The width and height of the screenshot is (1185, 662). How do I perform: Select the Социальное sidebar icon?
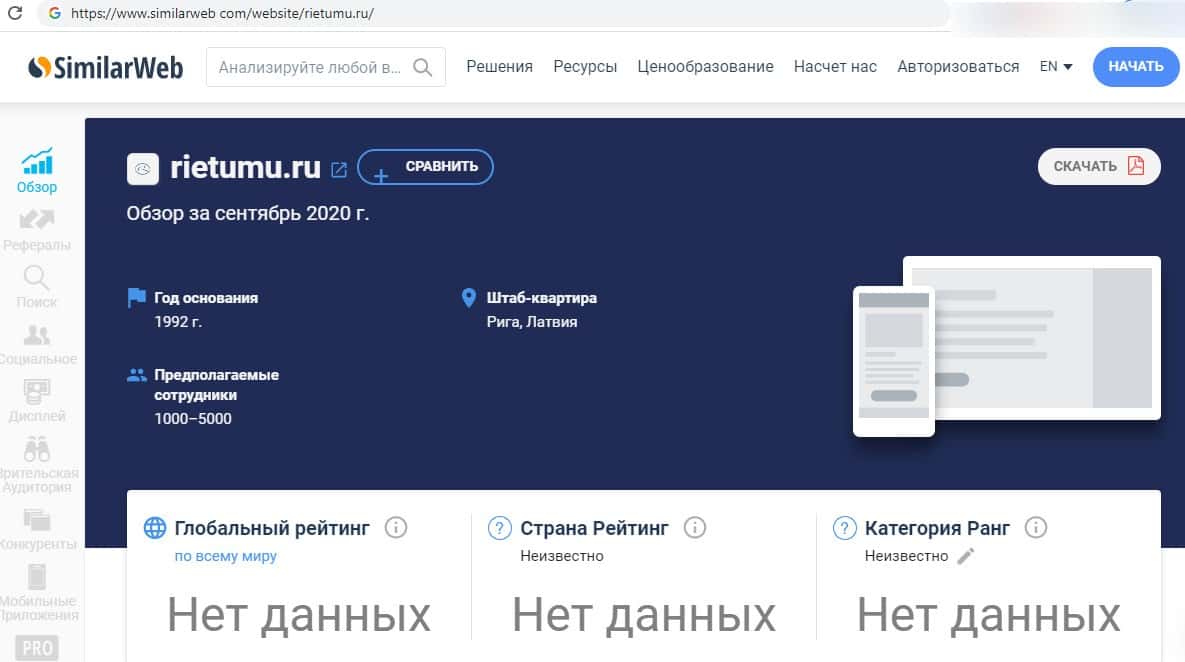(x=37, y=335)
